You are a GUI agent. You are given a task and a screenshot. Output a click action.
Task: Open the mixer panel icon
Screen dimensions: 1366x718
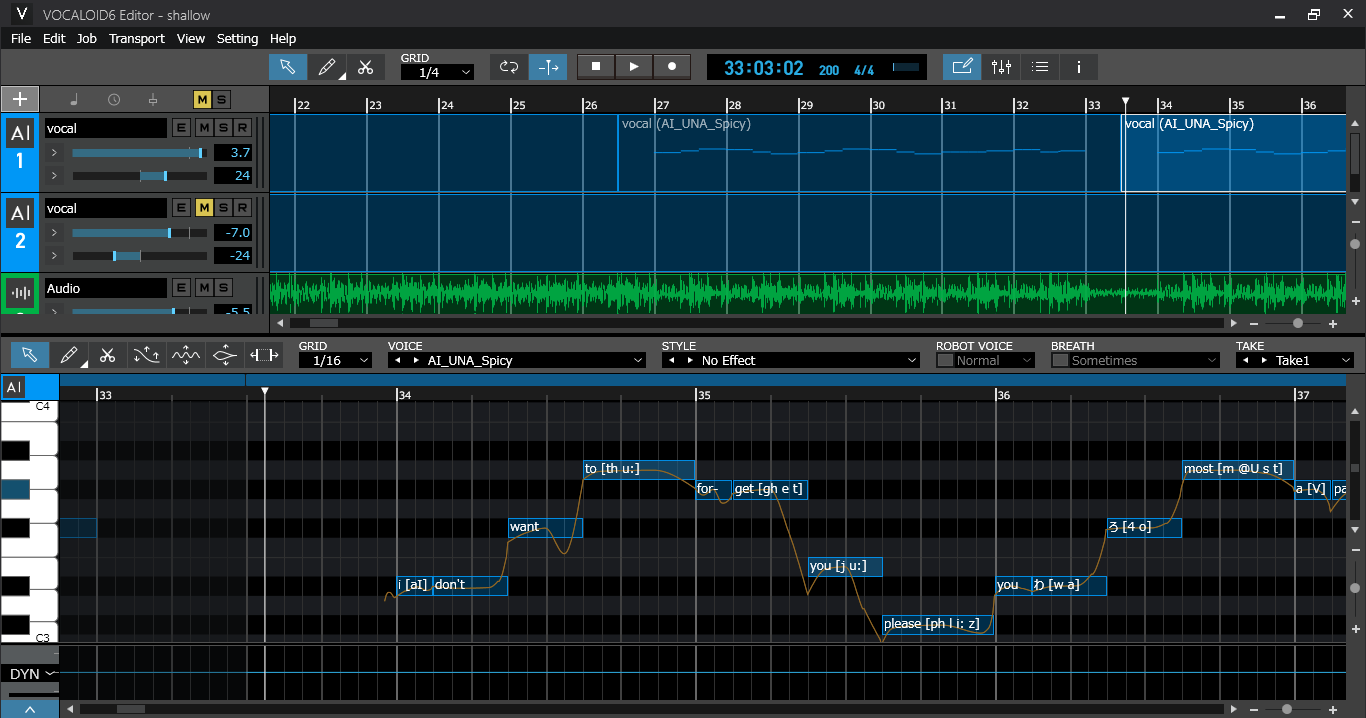click(1001, 67)
